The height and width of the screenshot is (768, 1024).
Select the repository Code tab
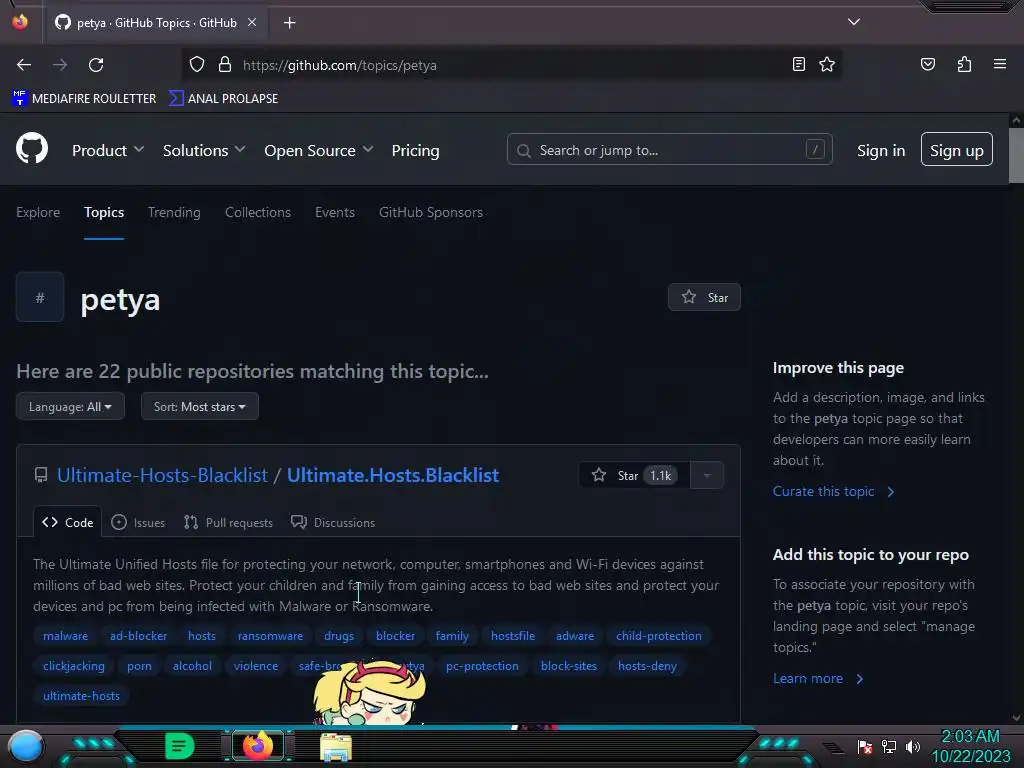click(67, 522)
